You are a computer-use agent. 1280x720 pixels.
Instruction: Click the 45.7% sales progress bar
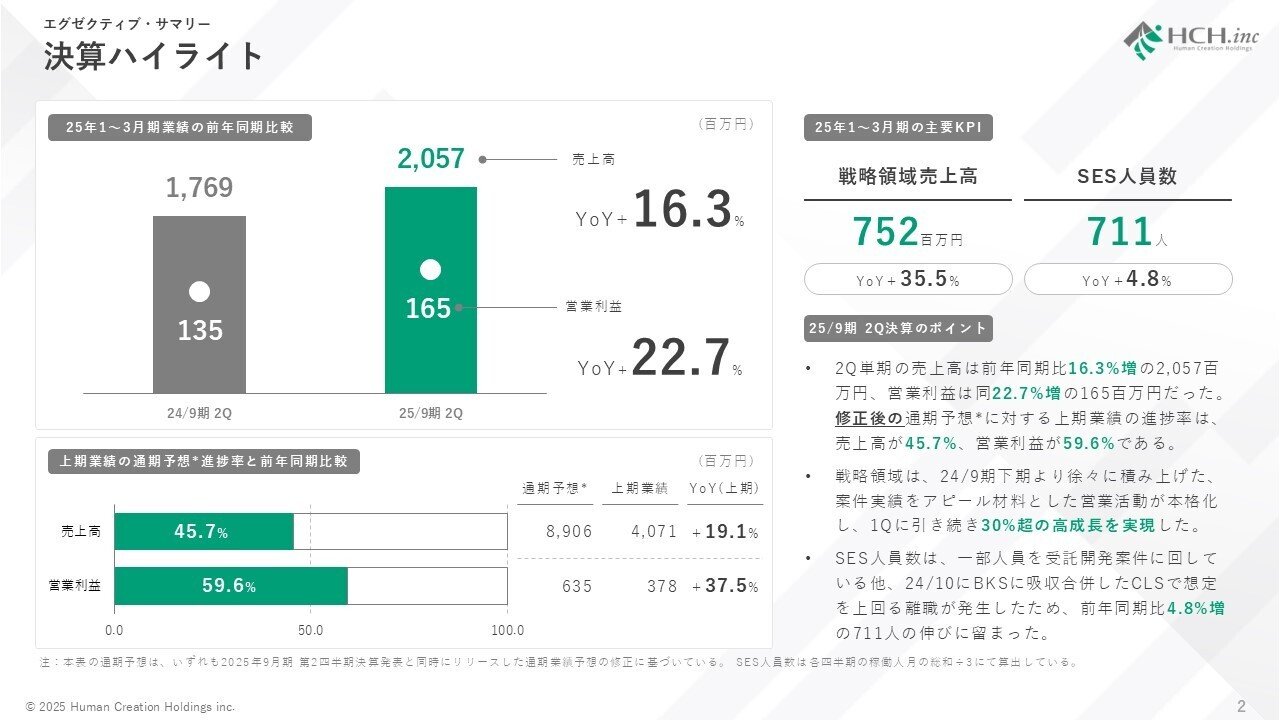click(x=204, y=532)
